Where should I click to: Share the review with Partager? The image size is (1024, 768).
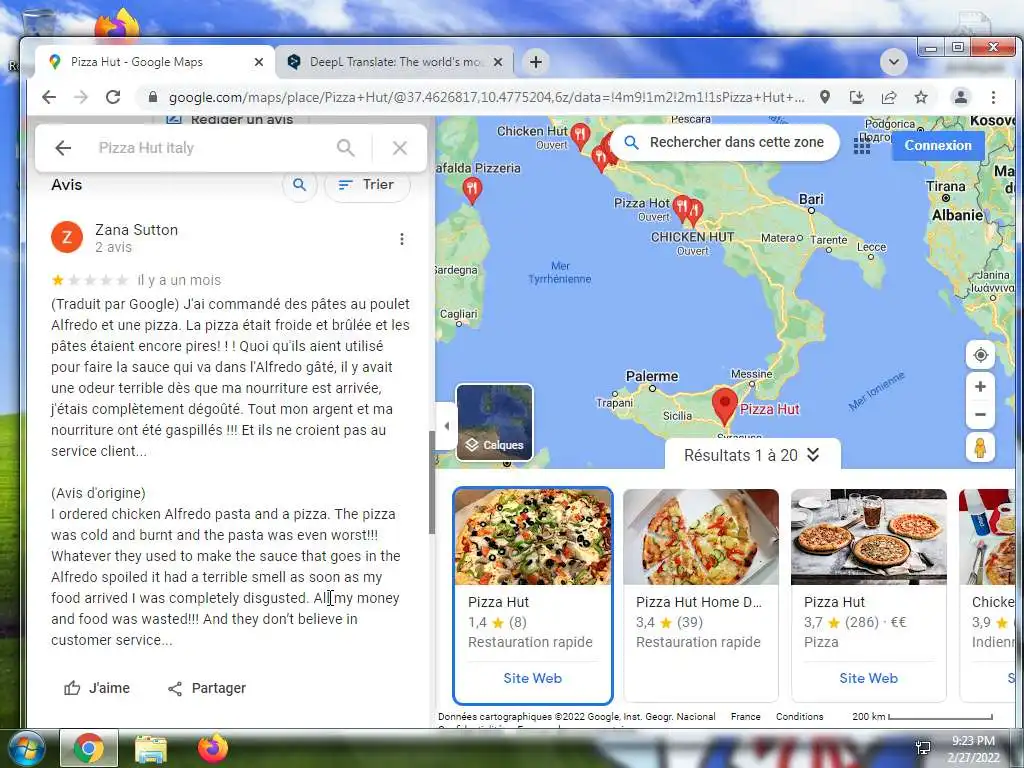(x=207, y=688)
